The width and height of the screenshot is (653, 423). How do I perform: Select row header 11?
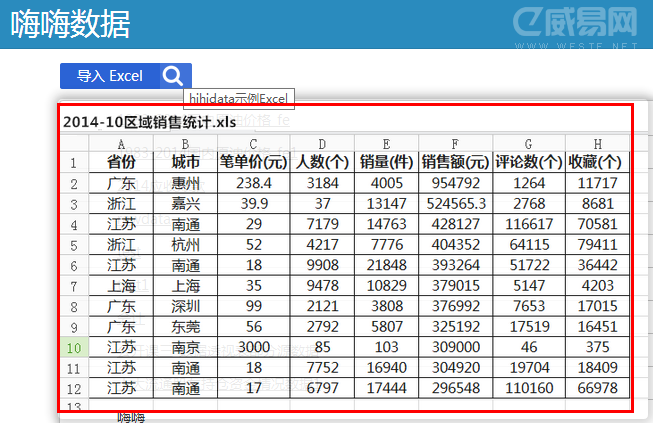(x=74, y=368)
